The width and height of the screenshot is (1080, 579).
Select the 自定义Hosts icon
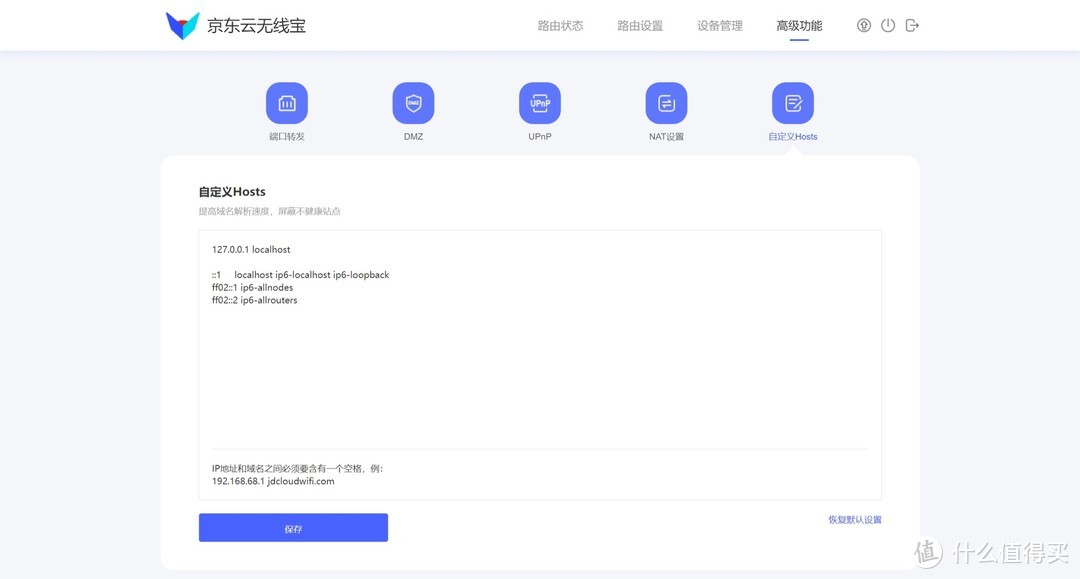click(792, 101)
